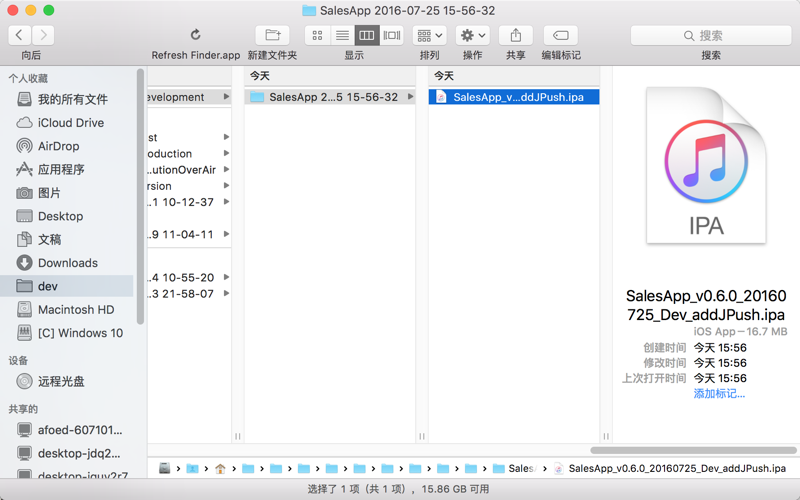
Task: Click the 个人收藏 sidebar header
Action: coord(28,78)
